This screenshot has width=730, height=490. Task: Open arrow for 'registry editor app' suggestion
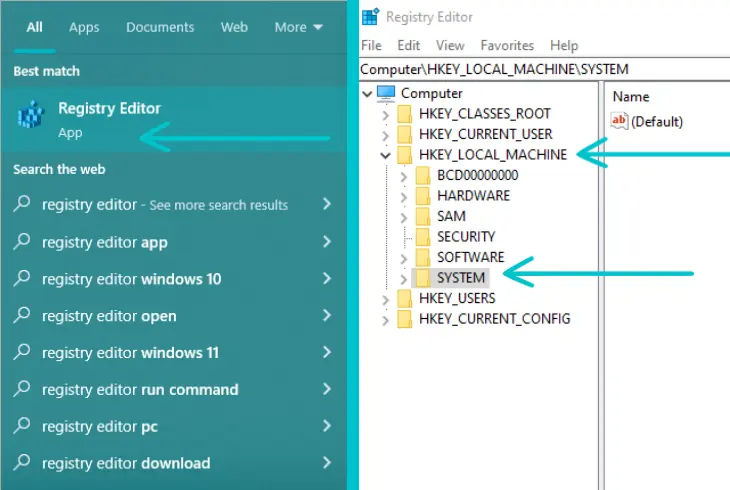click(327, 241)
